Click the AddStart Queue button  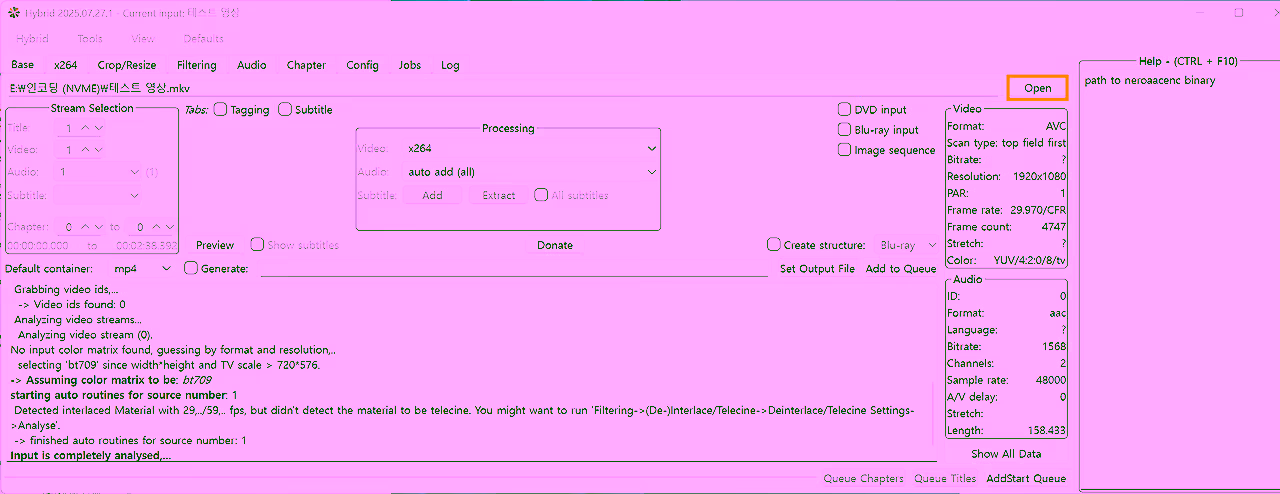pyautogui.click(x=1026, y=479)
